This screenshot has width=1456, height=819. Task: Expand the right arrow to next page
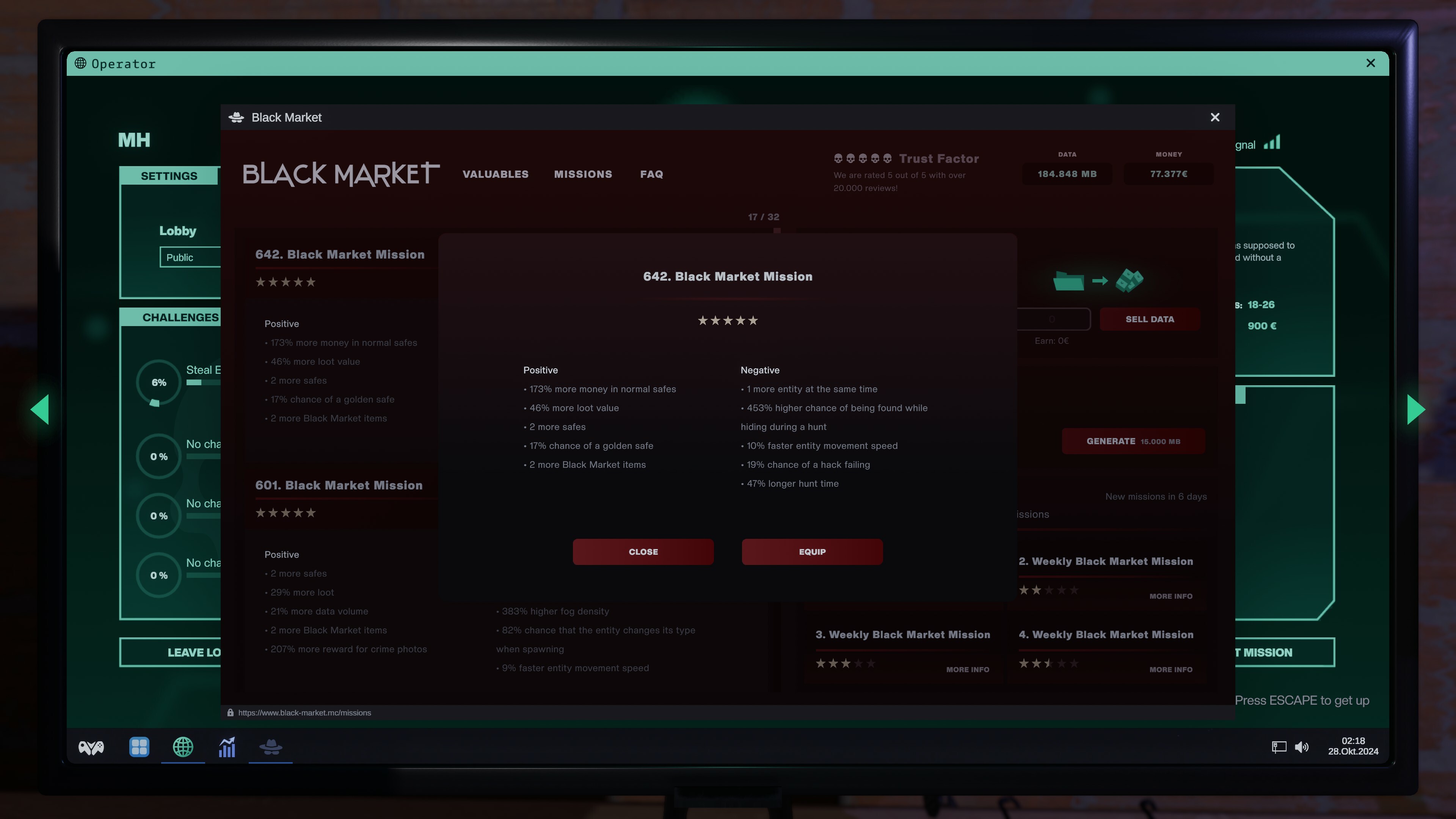pos(1415,409)
